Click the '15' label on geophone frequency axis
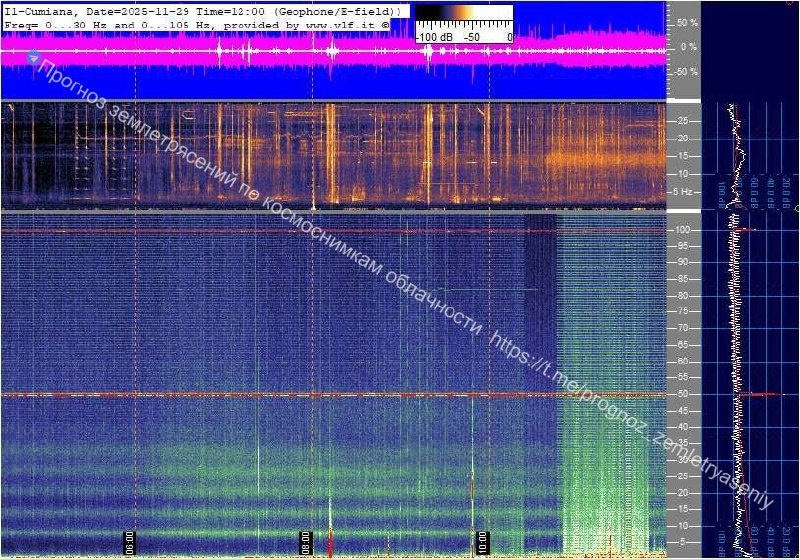 (683, 156)
